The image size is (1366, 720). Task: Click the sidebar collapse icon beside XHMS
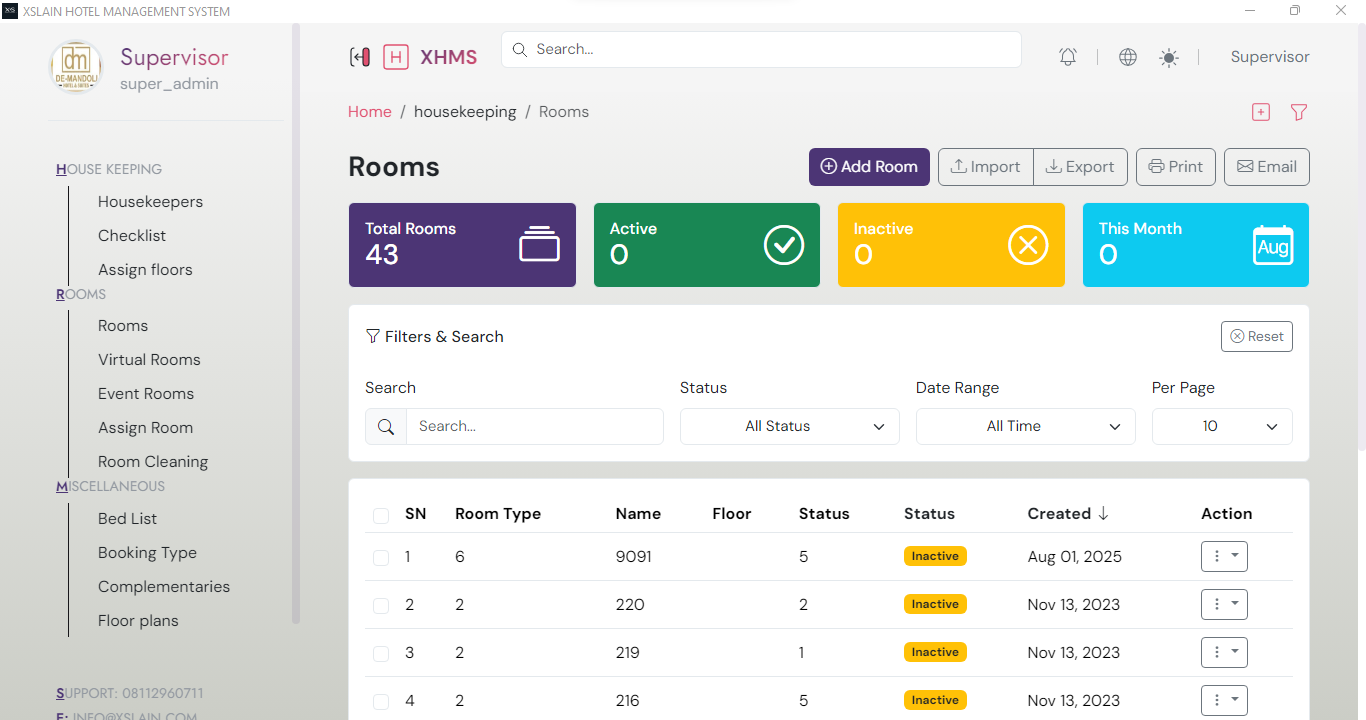tap(360, 57)
